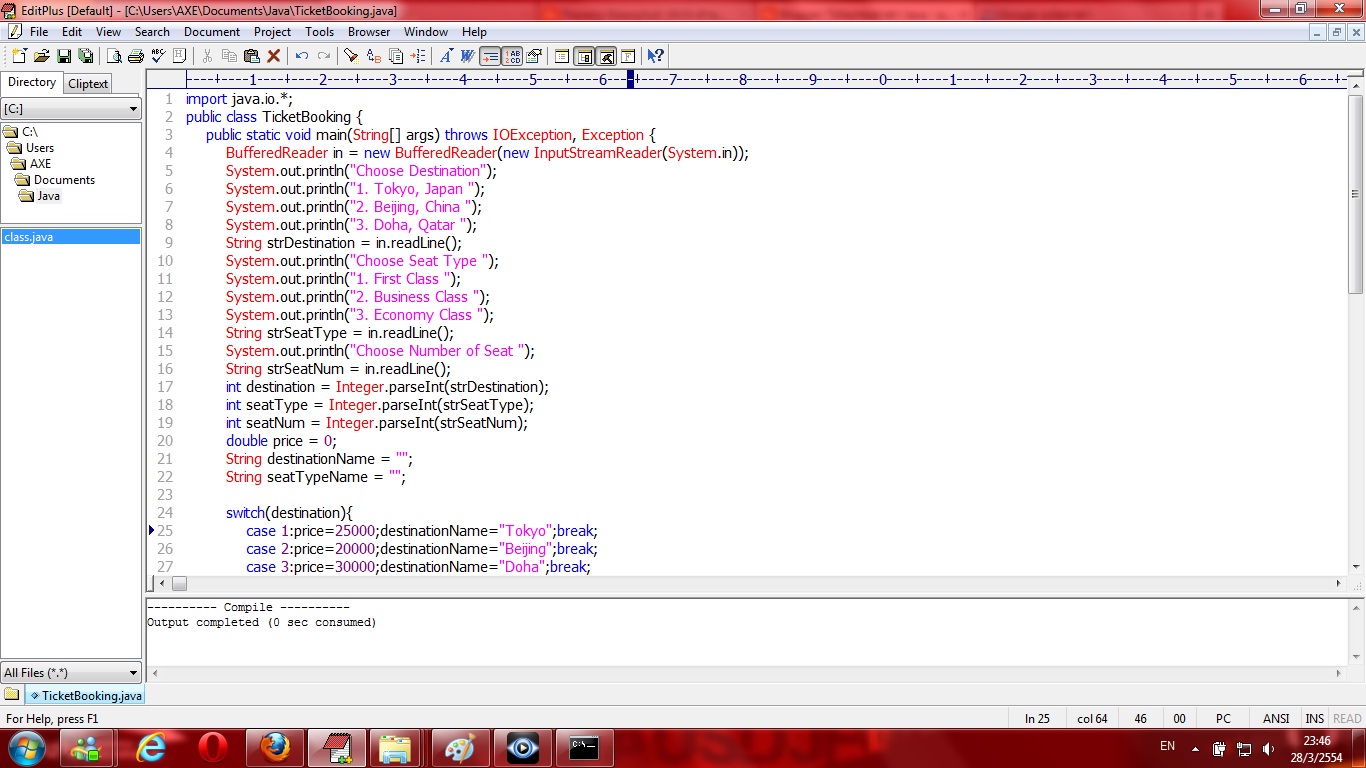This screenshot has height=768, width=1366.
Task: Open the Browser menu
Action: 369,31
